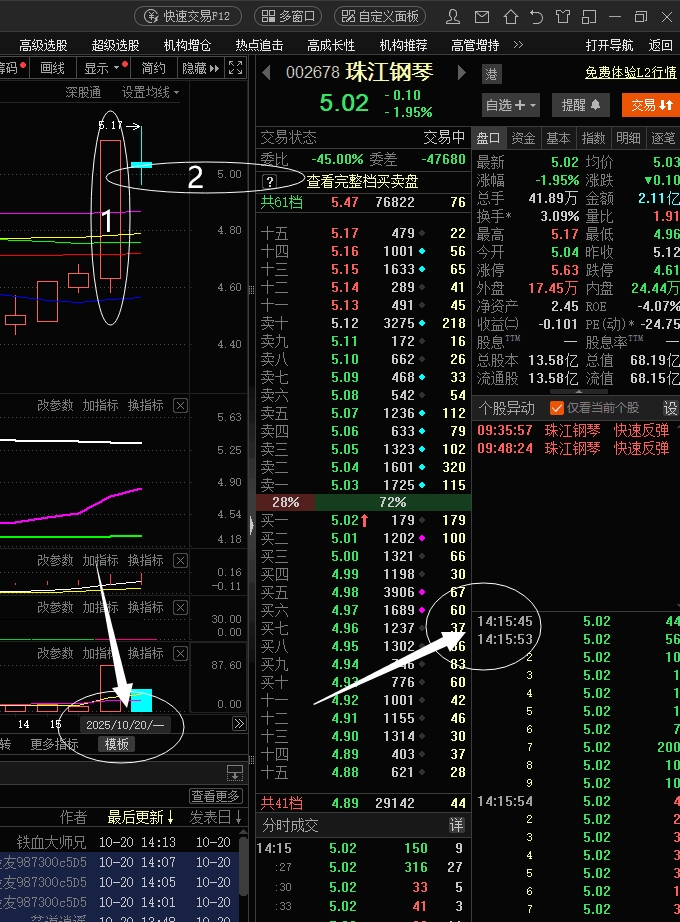The width and height of the screenshot is (680, 922).
Task: Open 自定义面板 custom panel
Action: [x=380, y=16]
